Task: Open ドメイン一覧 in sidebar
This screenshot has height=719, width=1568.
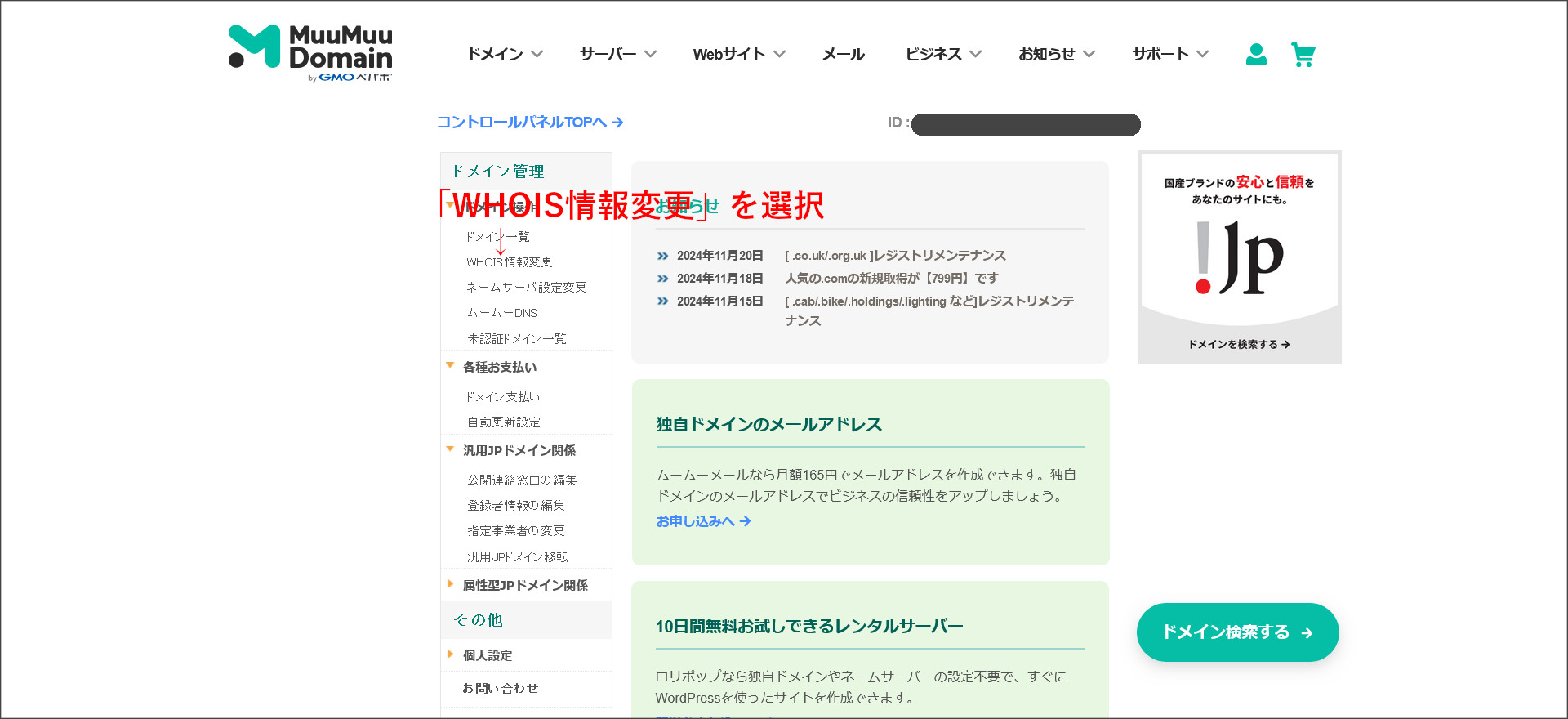Action: point(497,237)
